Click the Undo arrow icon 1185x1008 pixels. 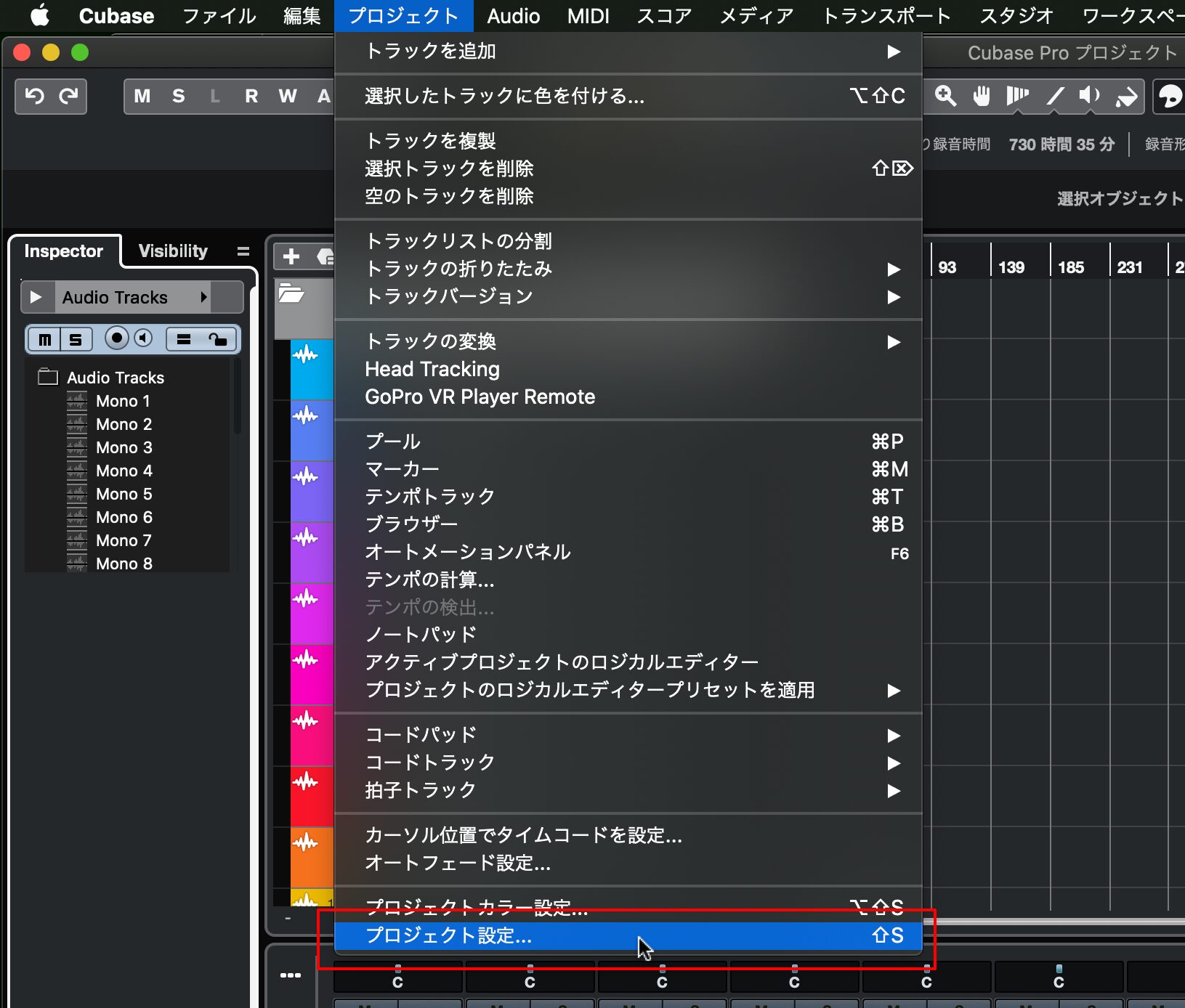34,96
